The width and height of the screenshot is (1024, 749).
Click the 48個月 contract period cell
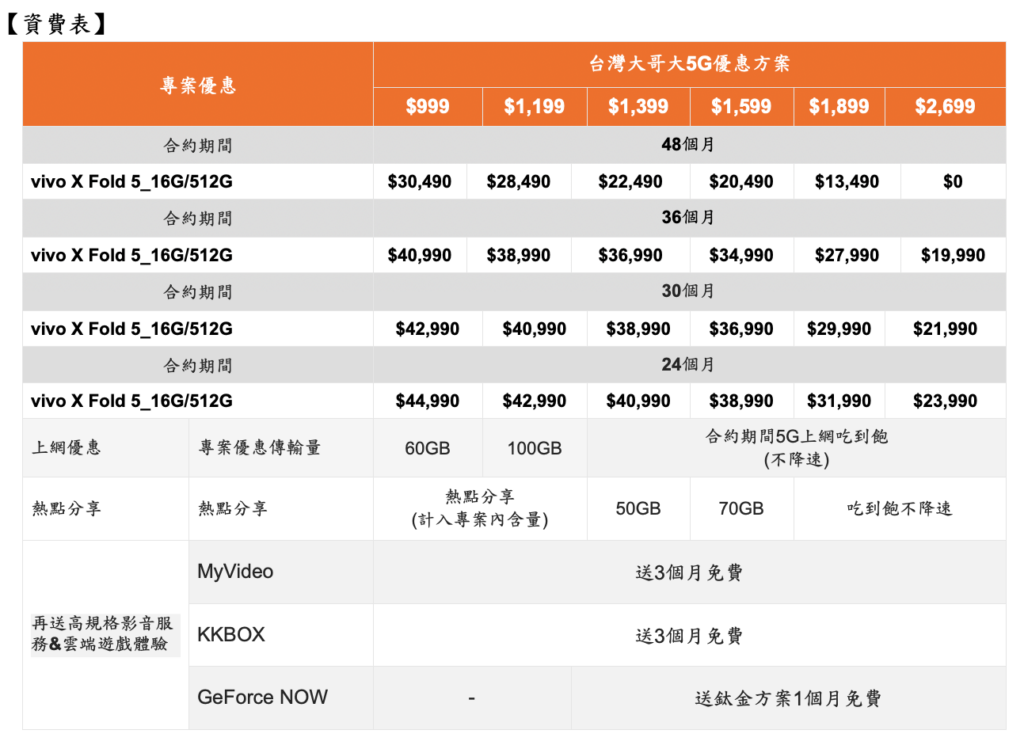click(689, 144)
